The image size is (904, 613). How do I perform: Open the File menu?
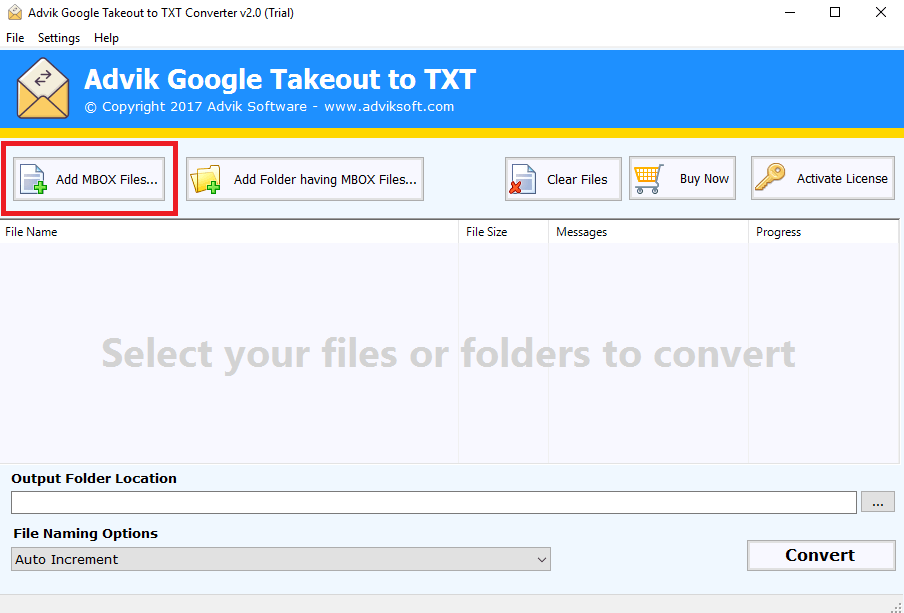[x=15, y=38]
